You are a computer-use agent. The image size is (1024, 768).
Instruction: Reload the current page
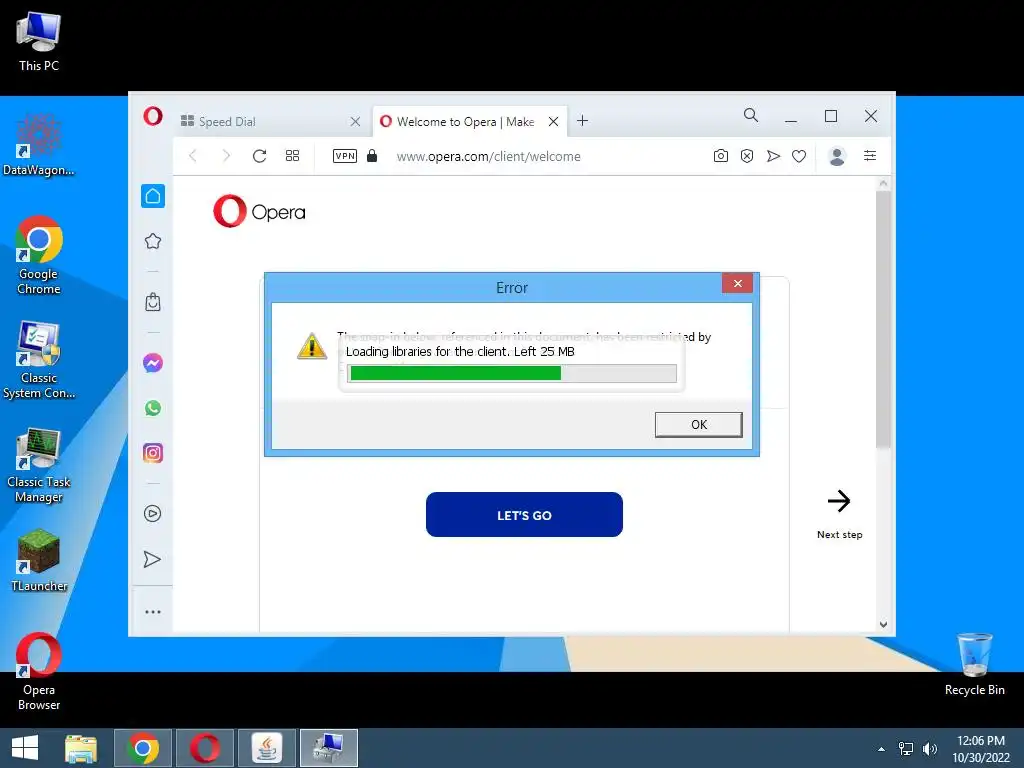click(259, 155)
